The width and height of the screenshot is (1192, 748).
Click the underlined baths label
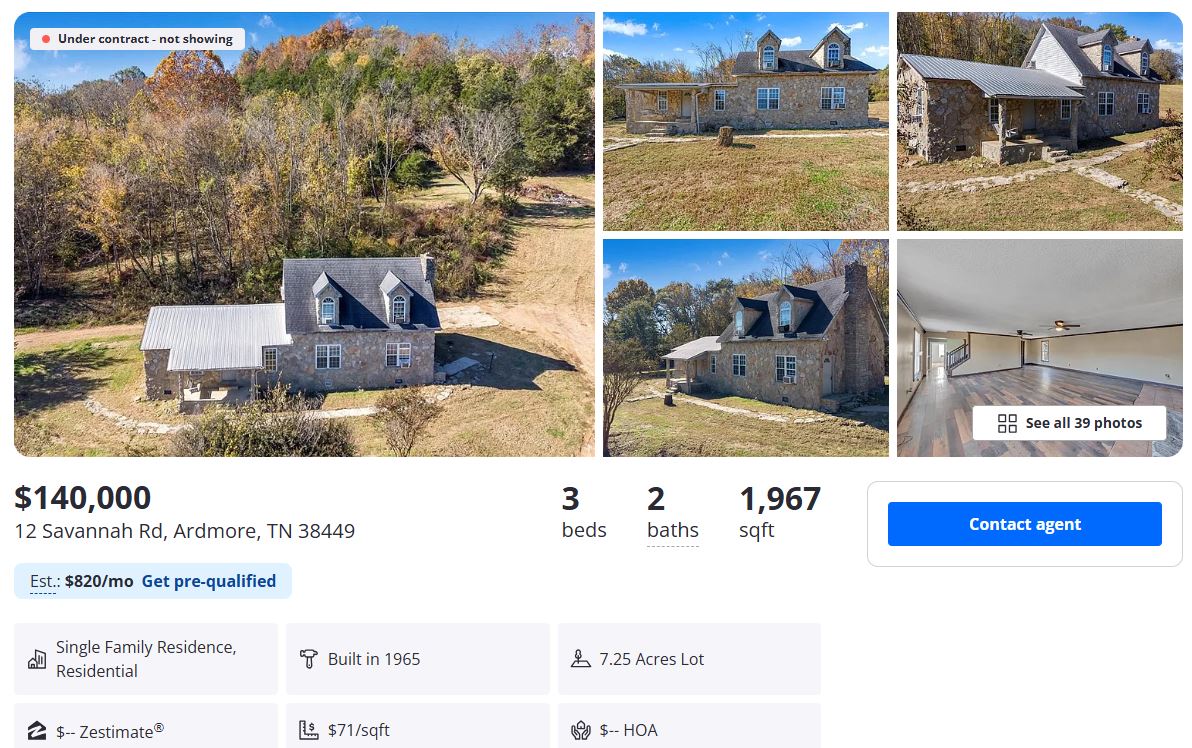672,530
